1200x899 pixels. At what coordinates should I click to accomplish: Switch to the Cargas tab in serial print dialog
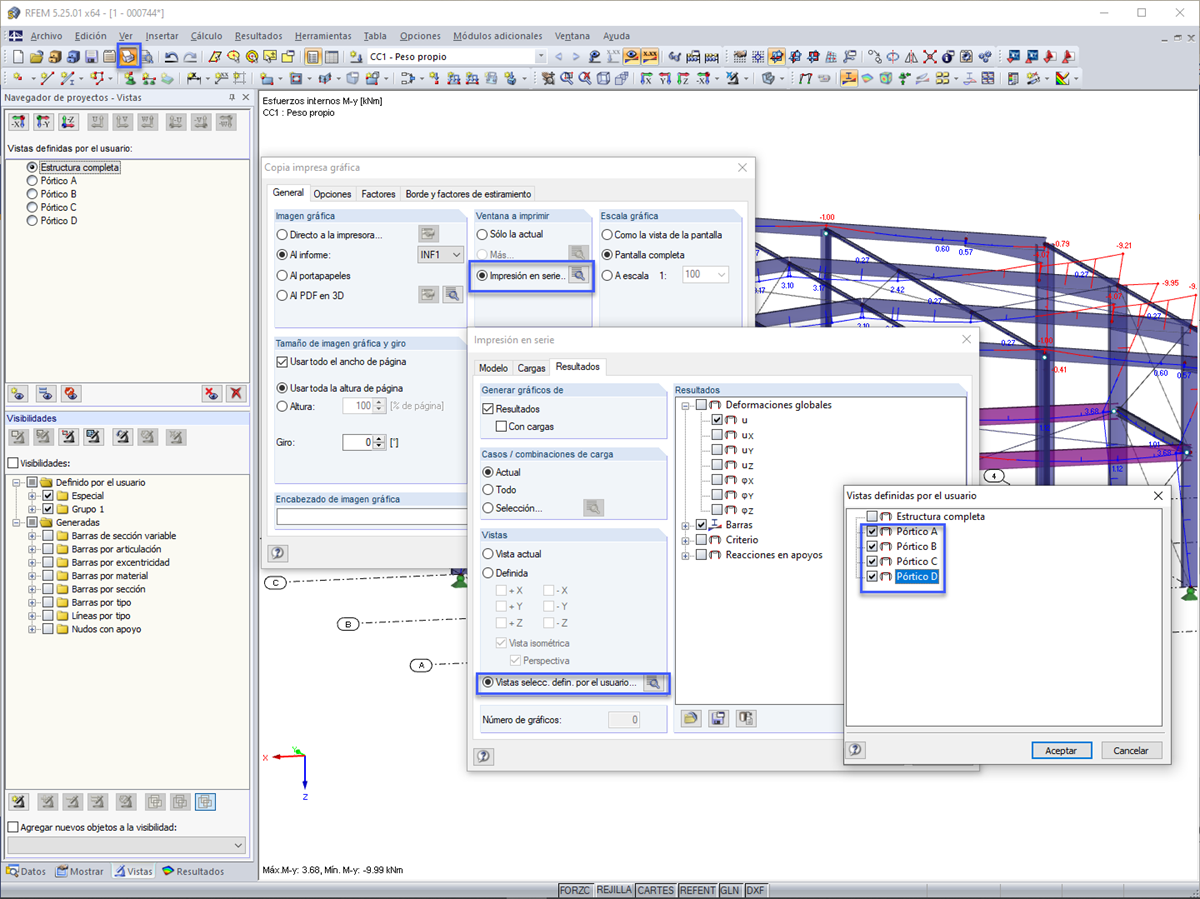click(x=531, y=368)
